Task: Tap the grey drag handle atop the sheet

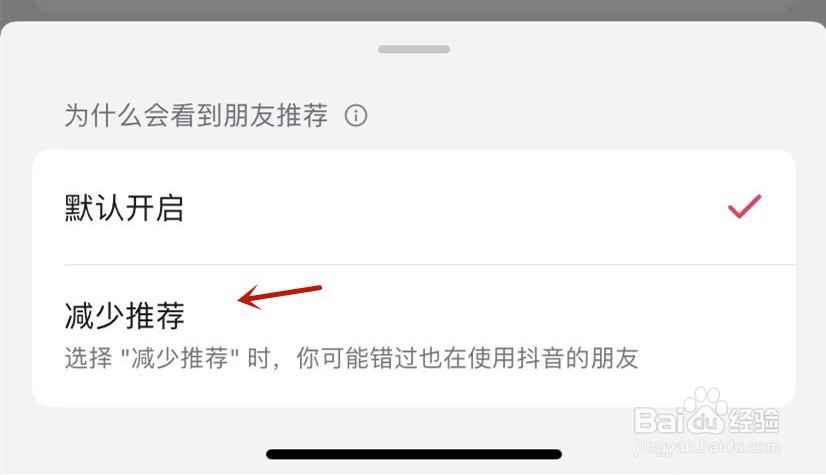Action: [414, 49]
